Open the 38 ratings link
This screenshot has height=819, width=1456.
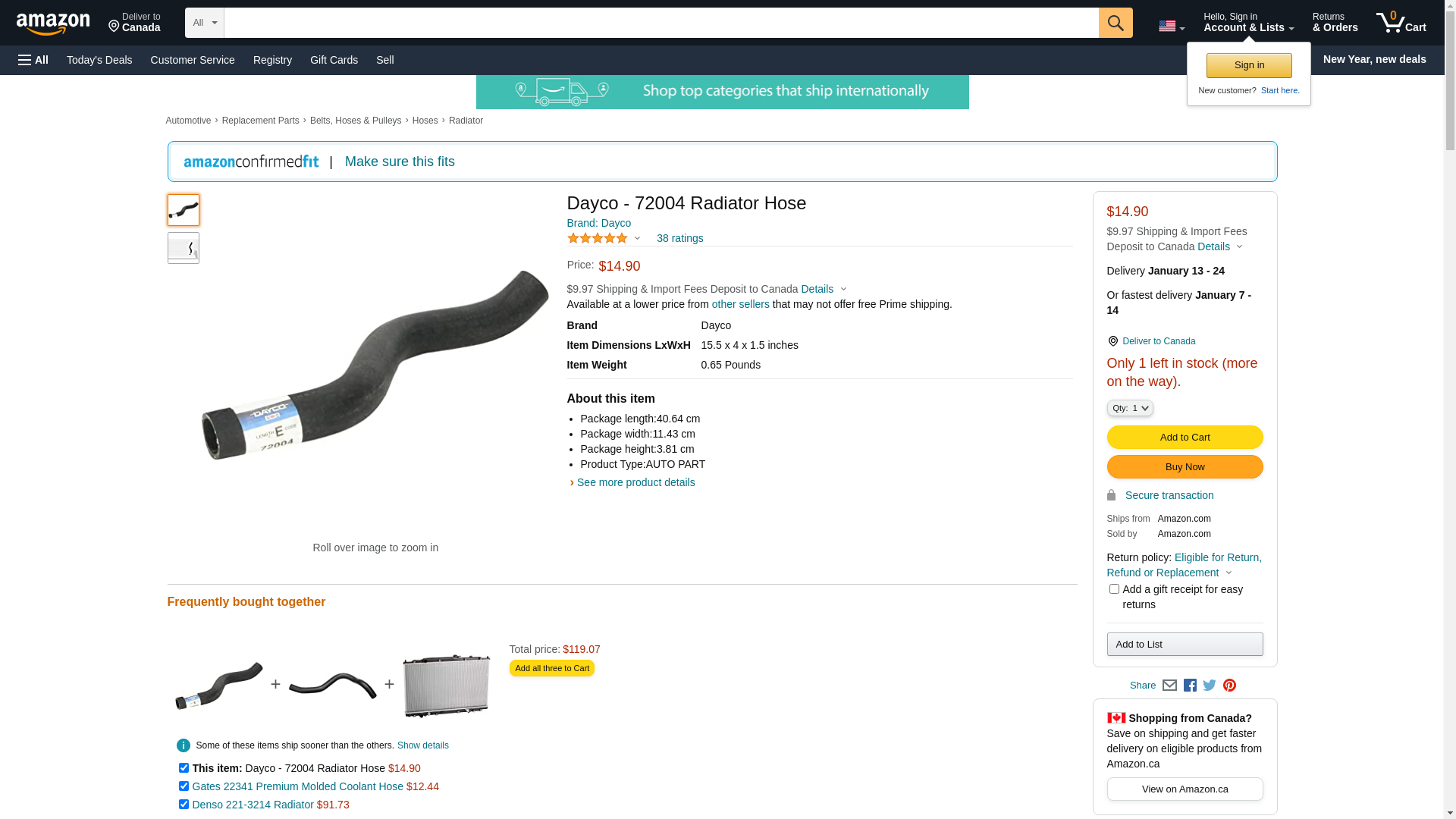click(x=679, y=238)
